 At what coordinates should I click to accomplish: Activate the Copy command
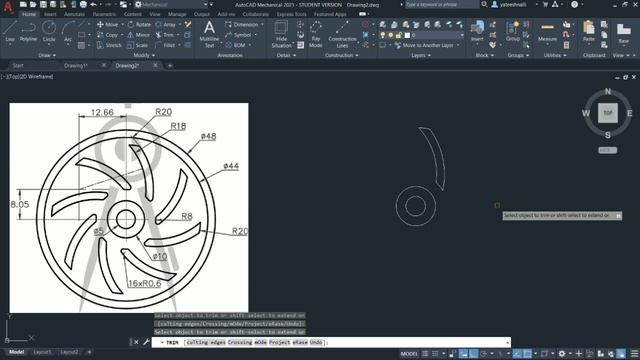click(x=107, y=35)
